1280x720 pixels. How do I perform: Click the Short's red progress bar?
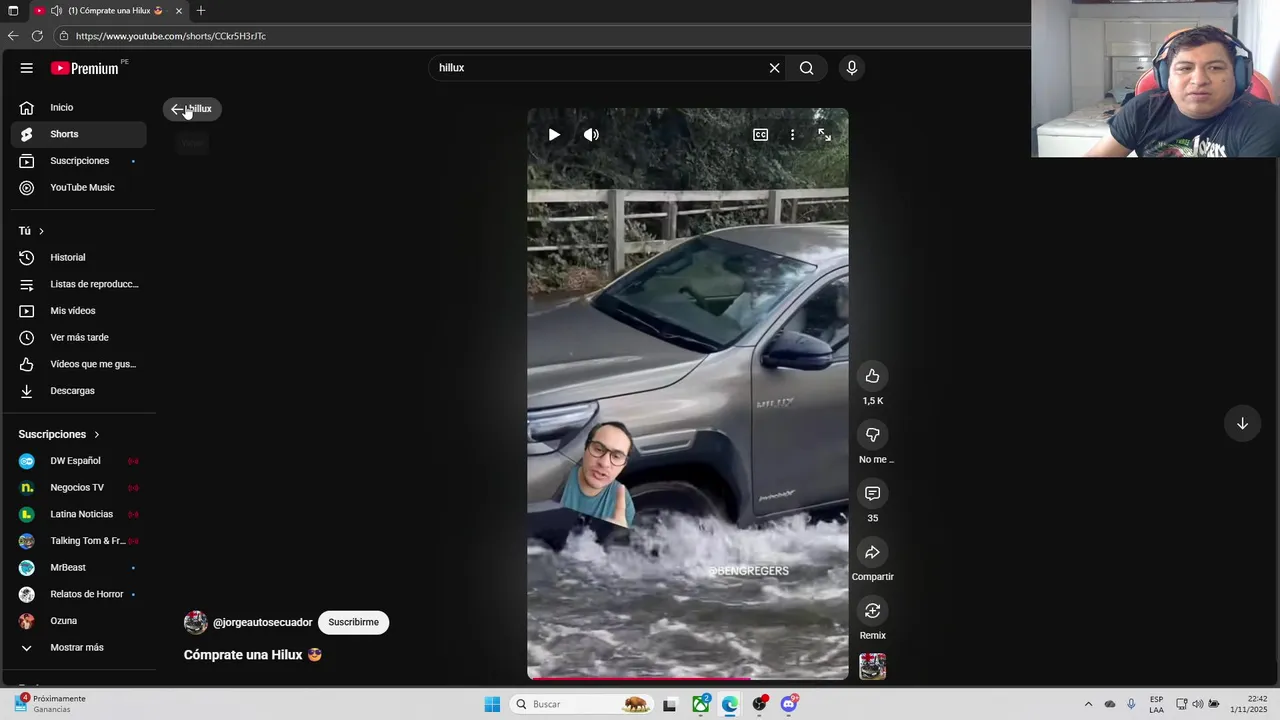(688, 678)
